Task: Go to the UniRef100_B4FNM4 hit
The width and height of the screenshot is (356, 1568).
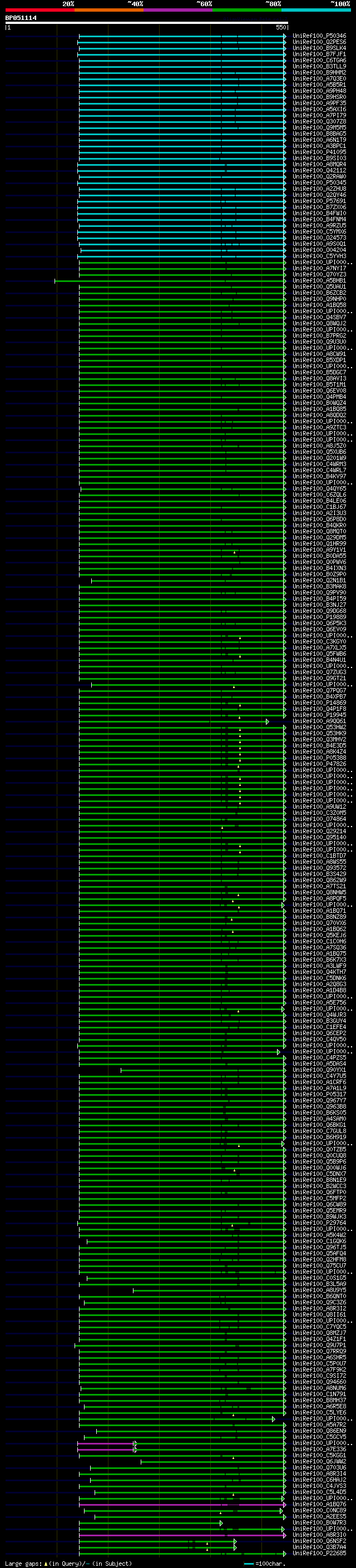Action: (x=319, y=220)
